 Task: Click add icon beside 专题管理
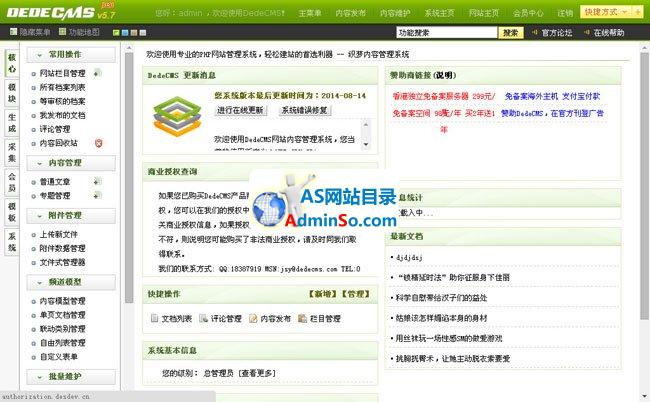[97, 195]
